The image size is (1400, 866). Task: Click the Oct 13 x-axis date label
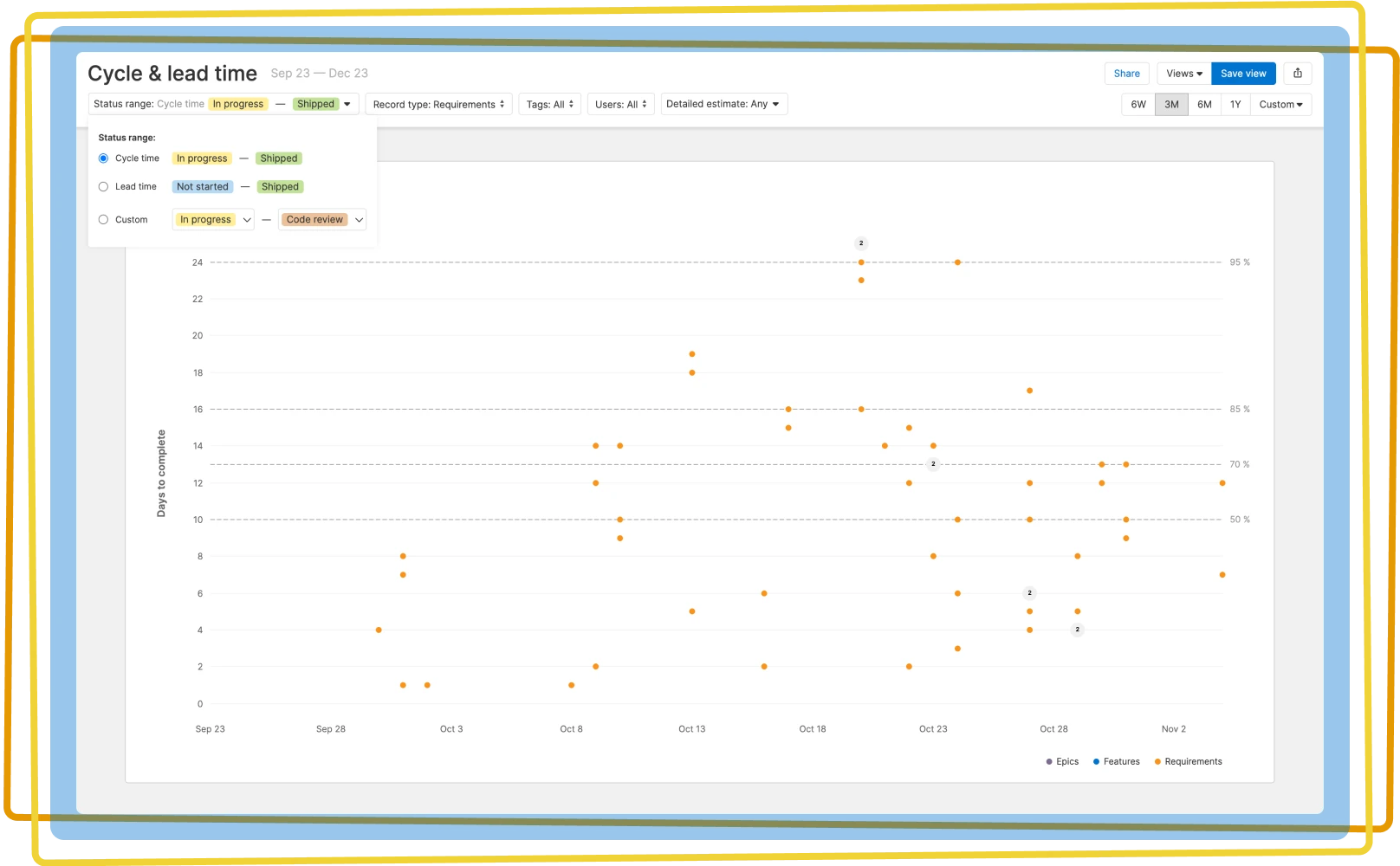click(692, 729)
